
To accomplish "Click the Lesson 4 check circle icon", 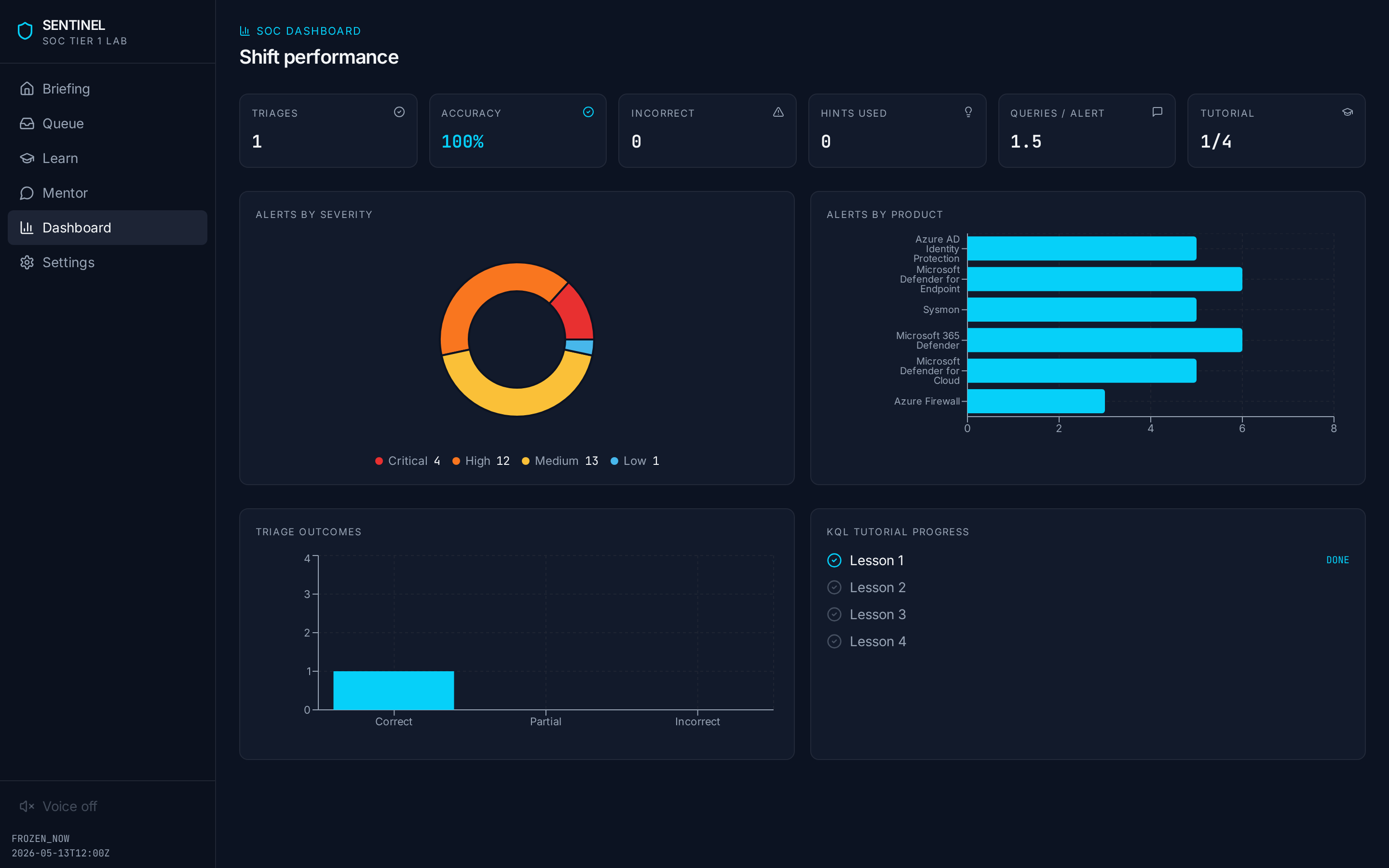I will click(834, 641).
